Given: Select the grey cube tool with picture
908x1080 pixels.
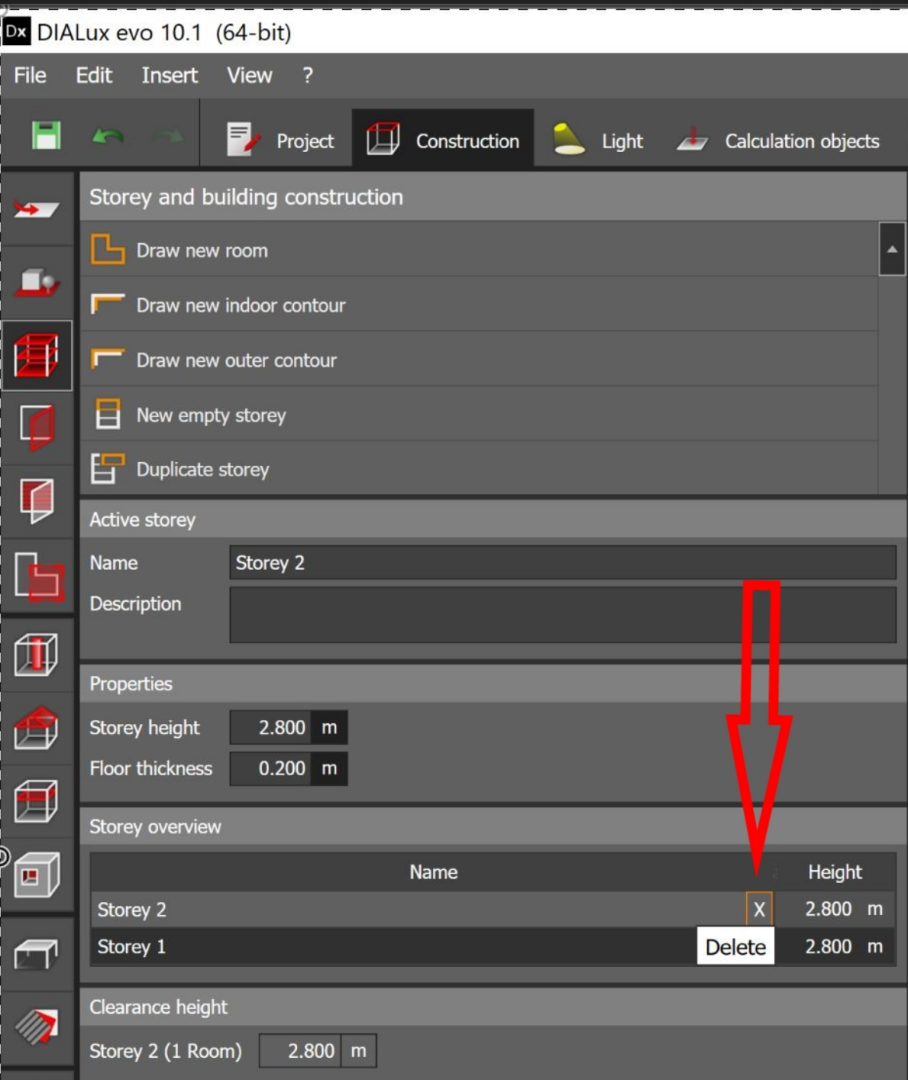Looking at the screenshot, I should coord(37,875).
